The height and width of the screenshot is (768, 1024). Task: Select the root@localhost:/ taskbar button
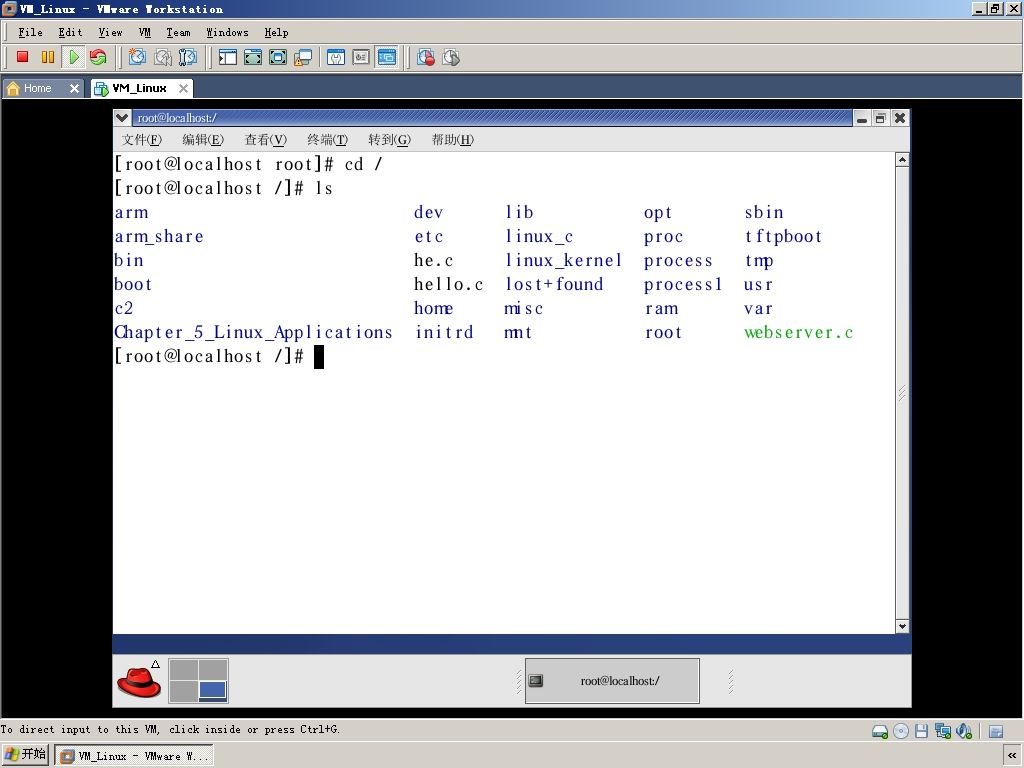click(612, 681)
